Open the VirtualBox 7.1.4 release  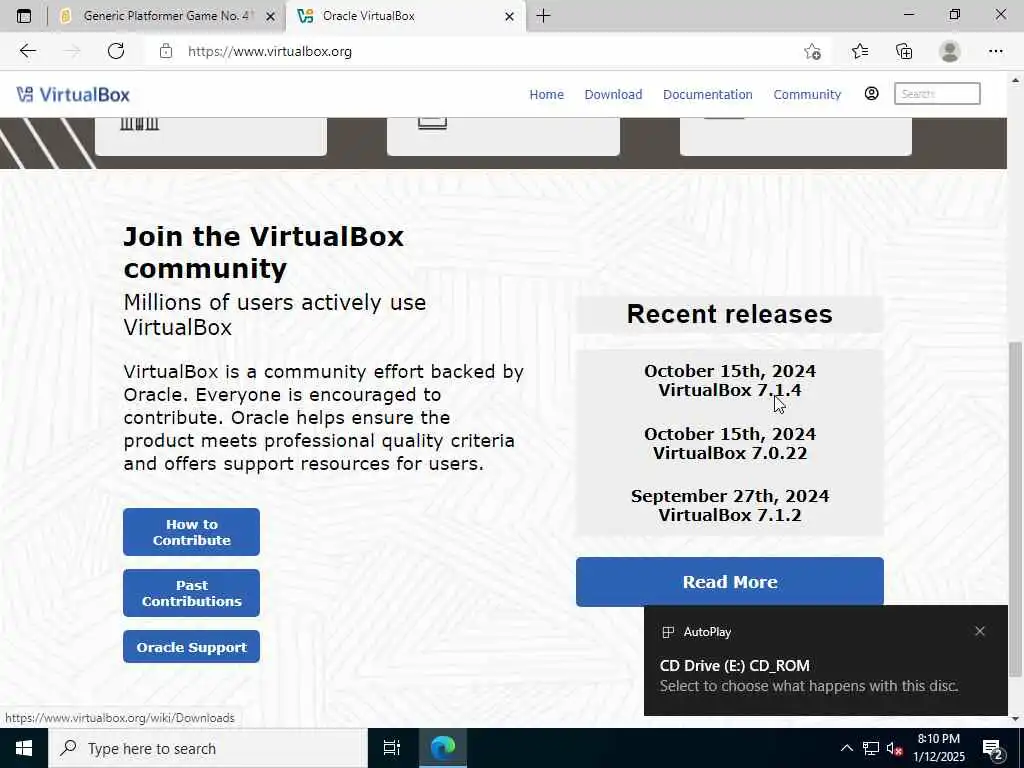point(729,390)
